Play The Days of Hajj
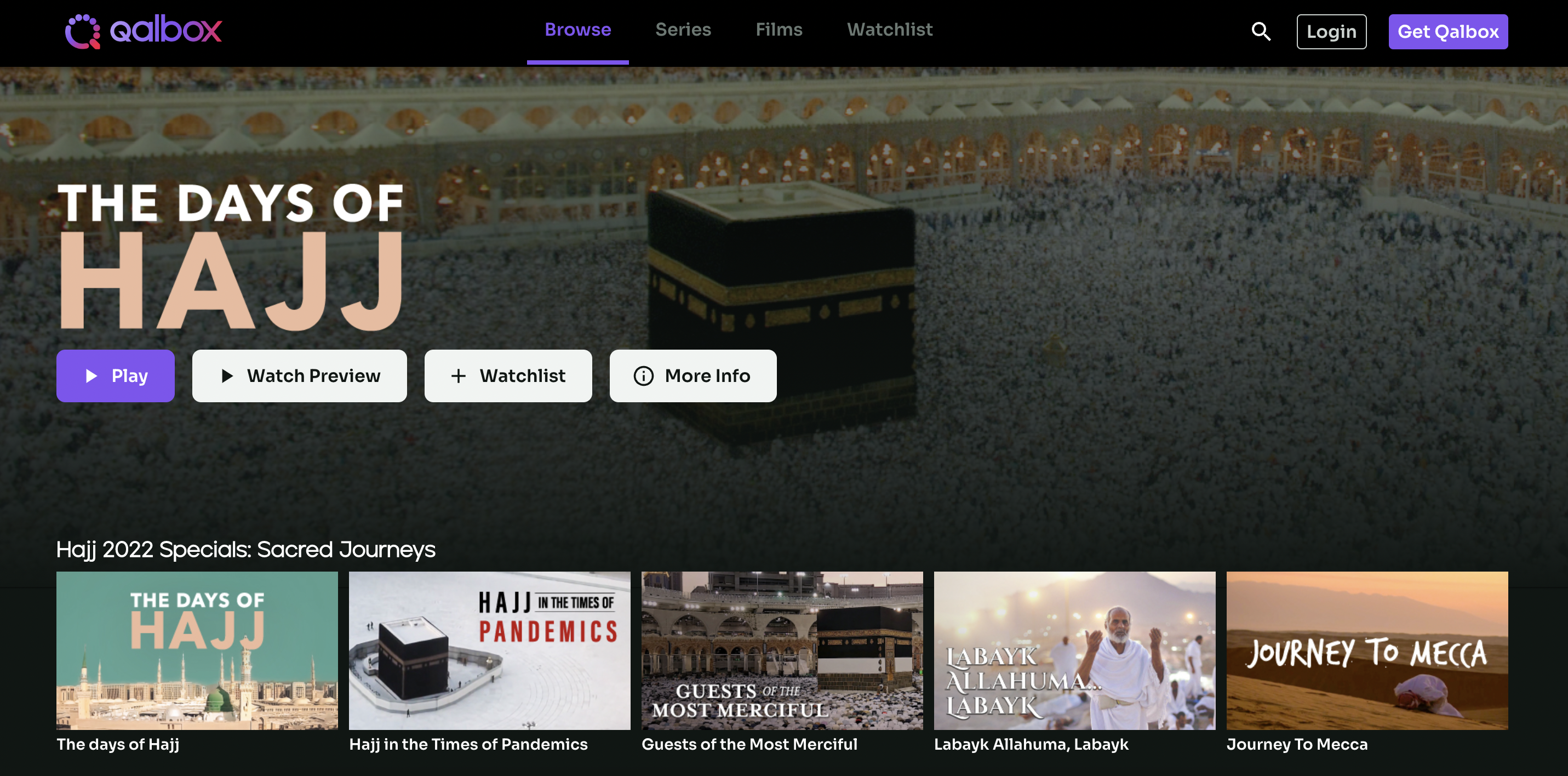Screen dimensions: 1568x776 [116, 376]
